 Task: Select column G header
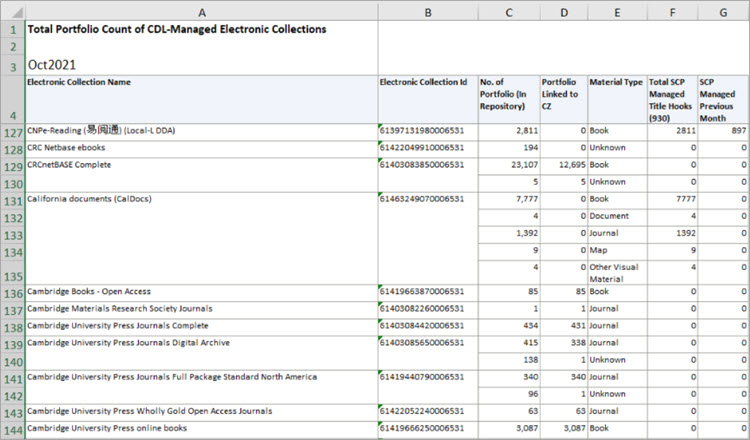pyautogui.click(x=723, y=12)
